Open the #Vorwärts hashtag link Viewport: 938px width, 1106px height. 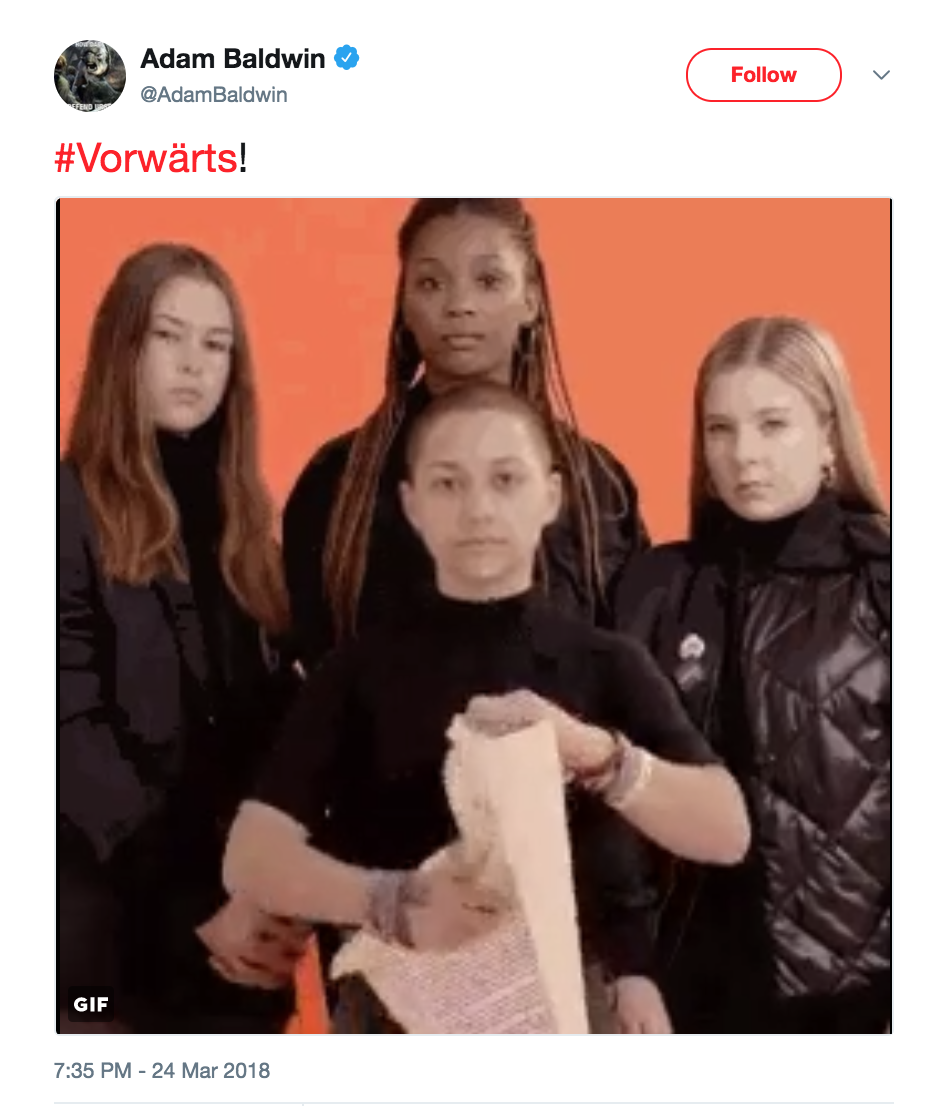[x=146, y=157]
